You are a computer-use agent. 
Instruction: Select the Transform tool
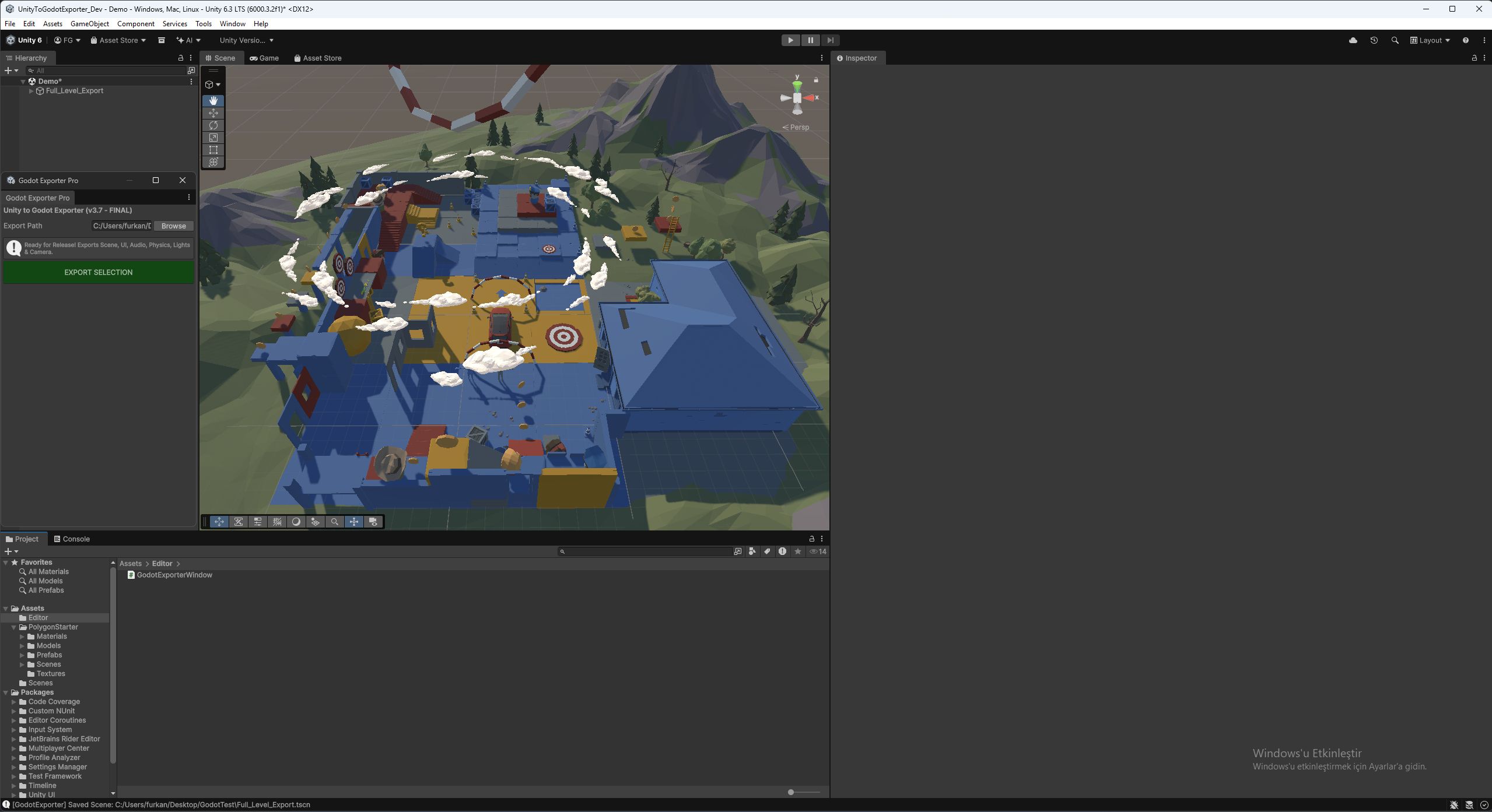pos(213,162)
